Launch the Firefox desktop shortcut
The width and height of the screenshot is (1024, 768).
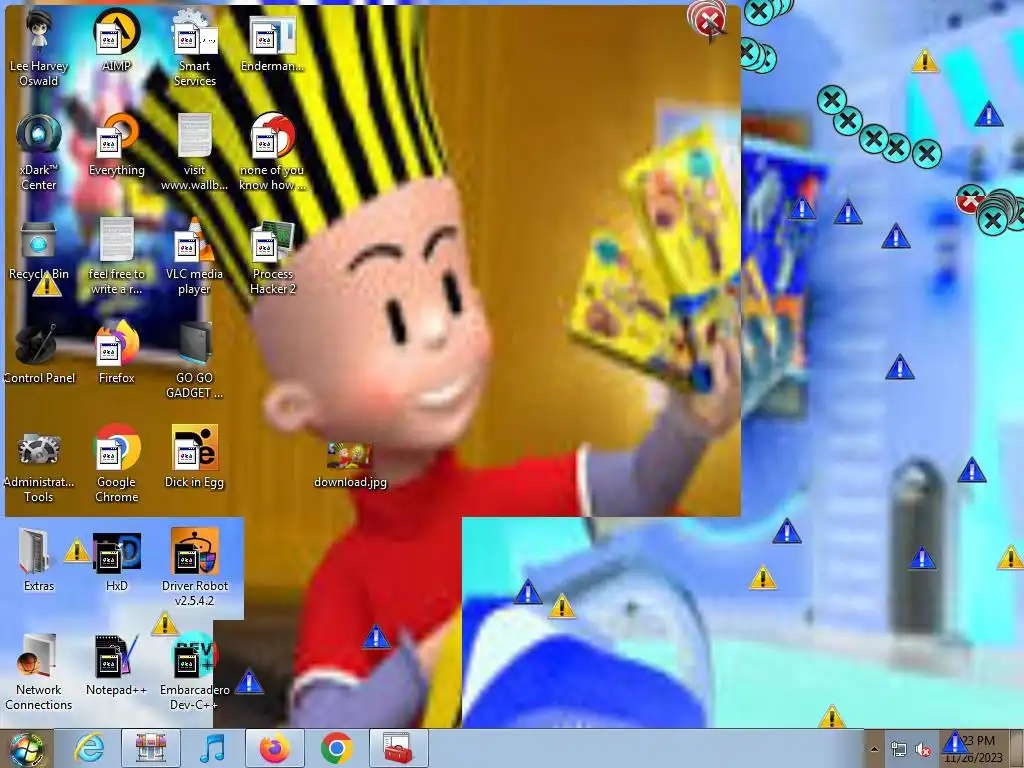click(116, 352)
